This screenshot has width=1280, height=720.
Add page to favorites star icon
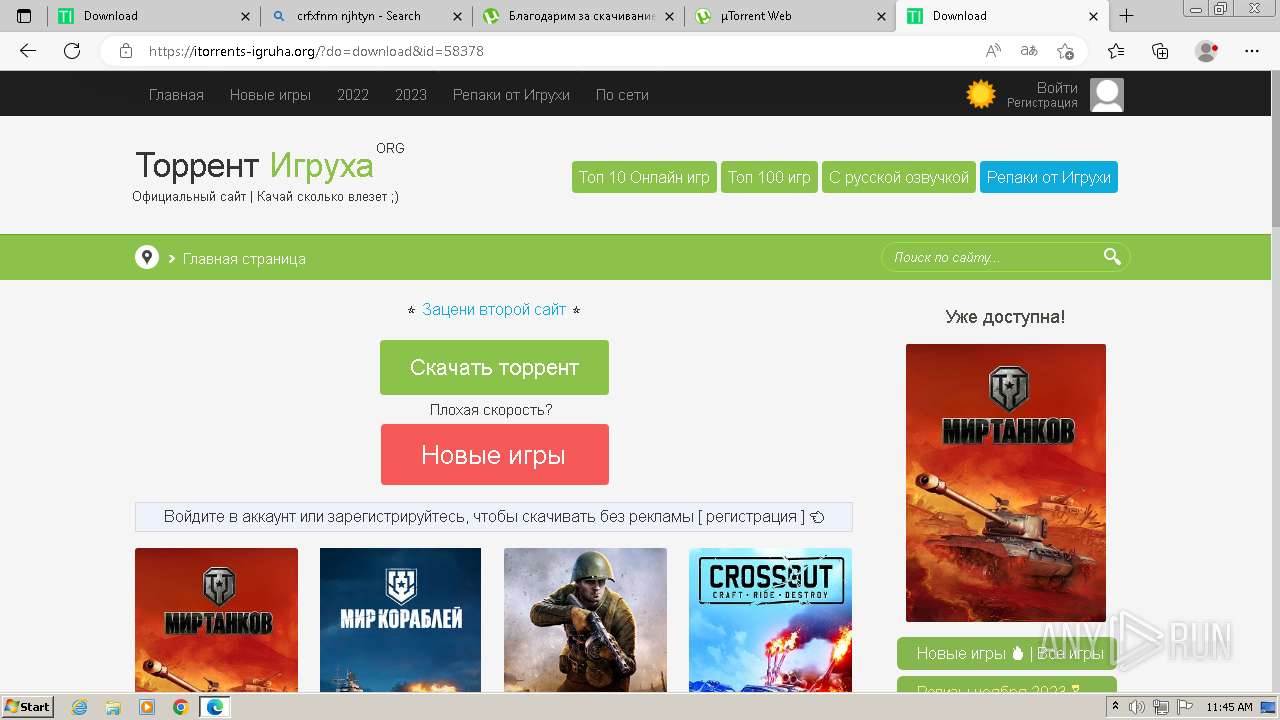click(1065, 51)
